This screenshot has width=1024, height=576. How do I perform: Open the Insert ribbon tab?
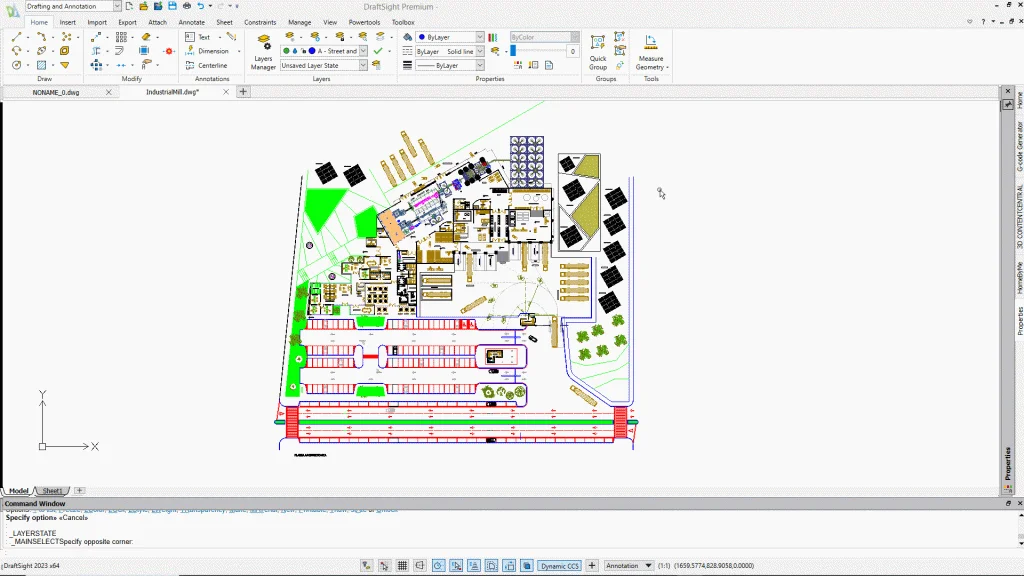pyautogui.click(x=68, y=21)
